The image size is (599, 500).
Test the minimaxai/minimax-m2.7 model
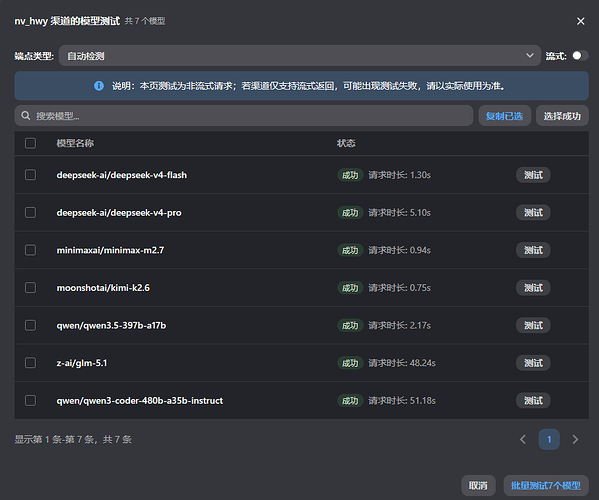pos(533,250)
